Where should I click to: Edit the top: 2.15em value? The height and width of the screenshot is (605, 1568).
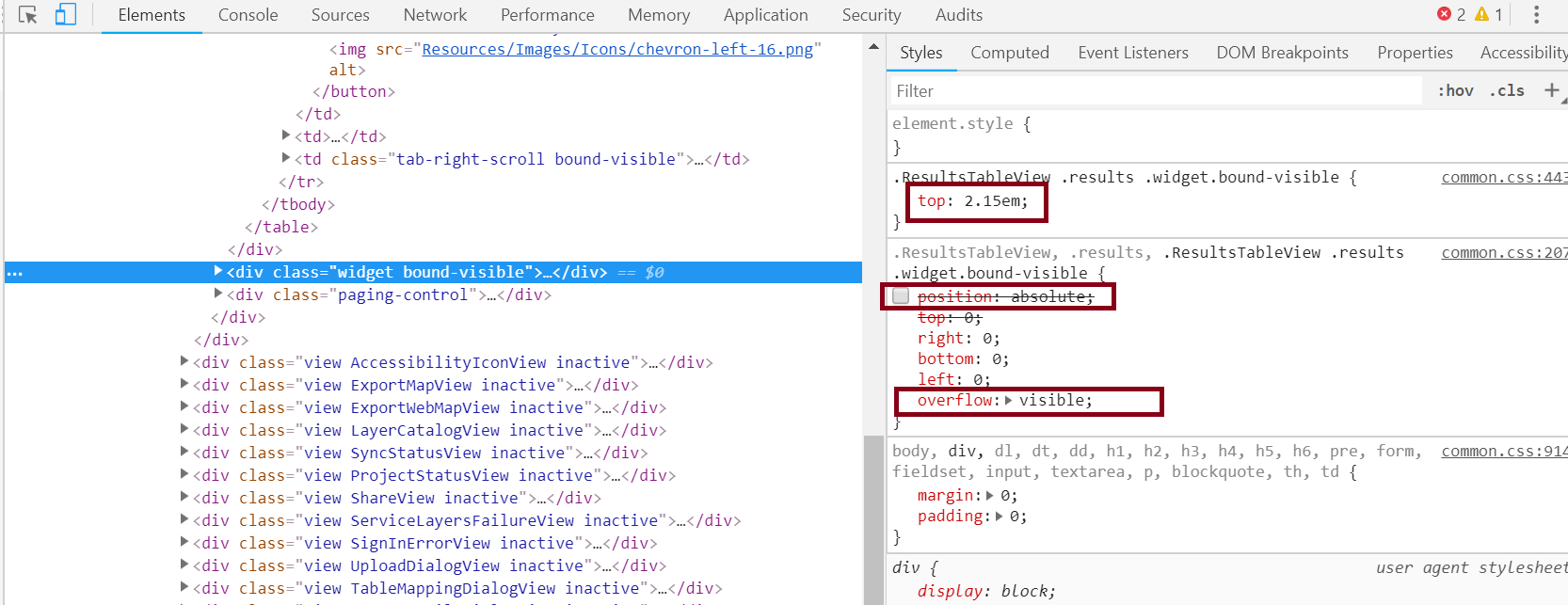pos(991,201)
